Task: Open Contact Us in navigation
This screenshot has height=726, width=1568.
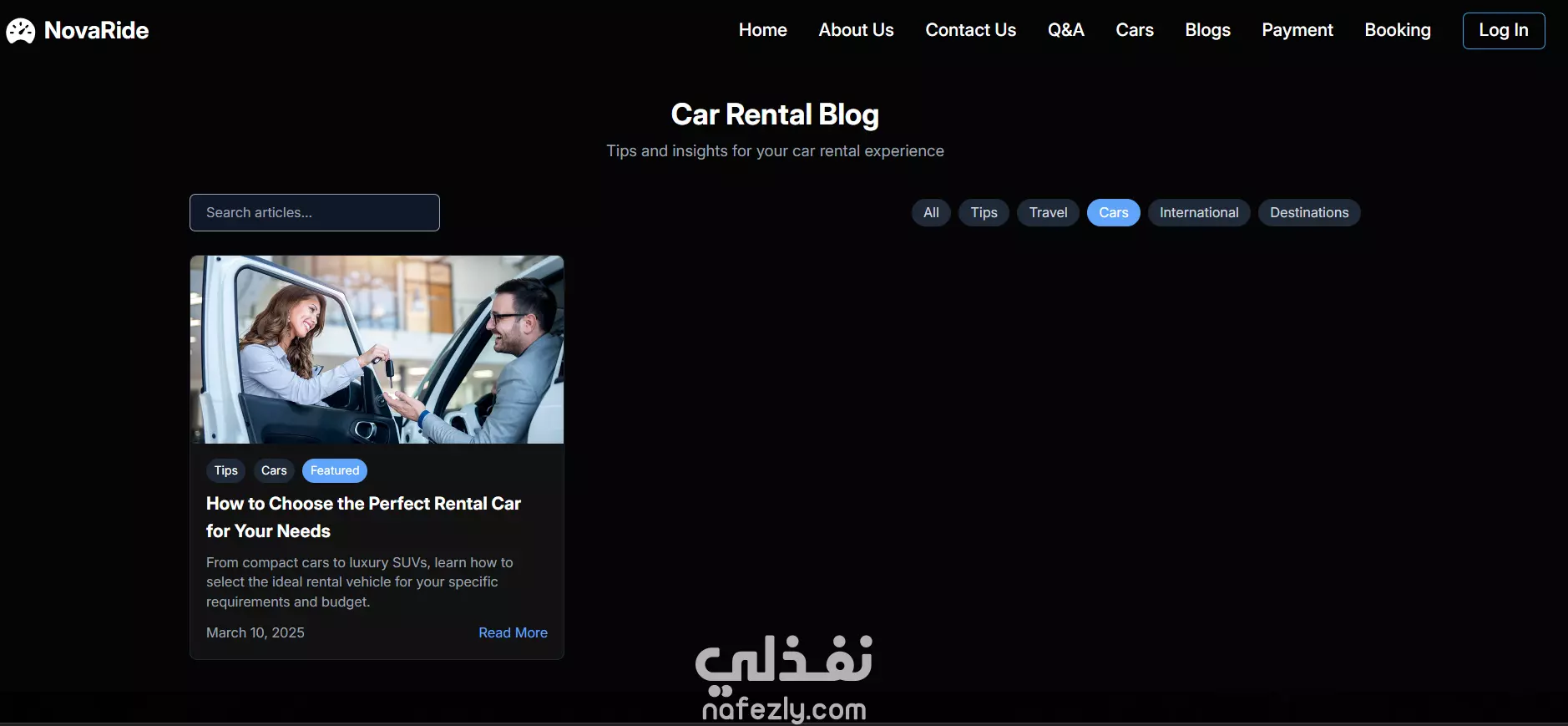Action: point(970,30)
